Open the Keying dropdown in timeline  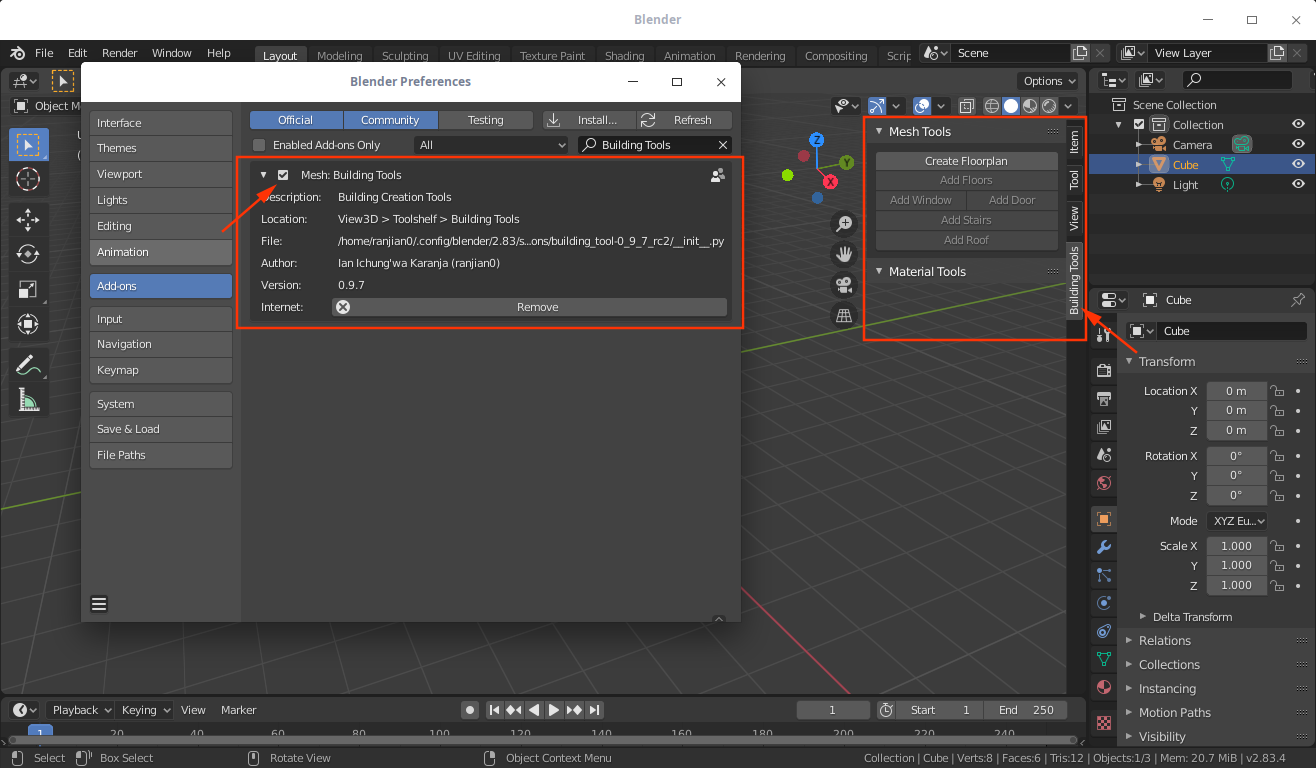point(145,710)
